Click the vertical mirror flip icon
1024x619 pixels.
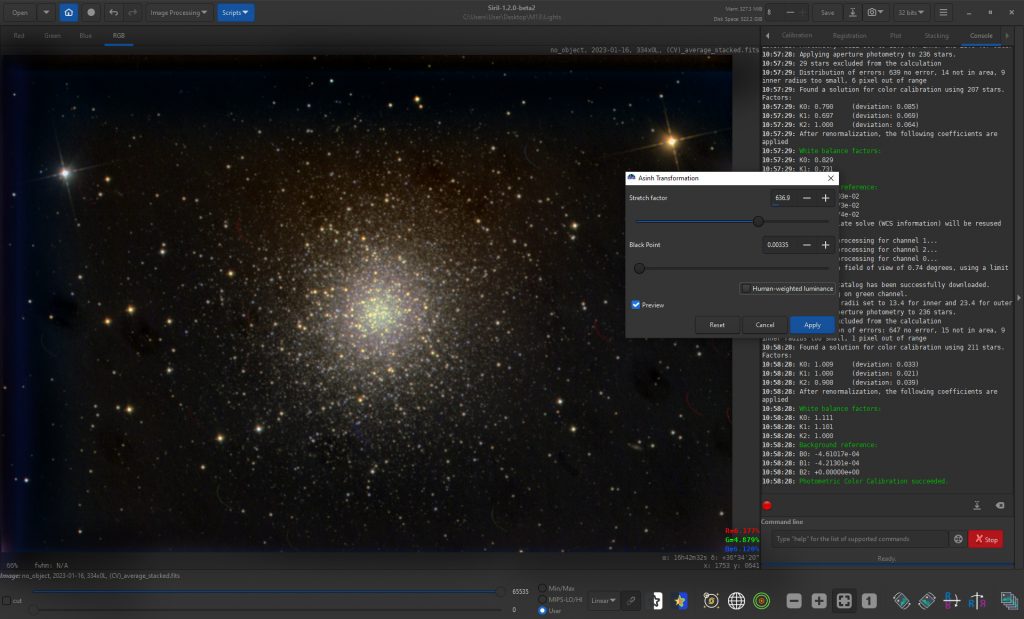pyautogui.click(x=977, y=601)
